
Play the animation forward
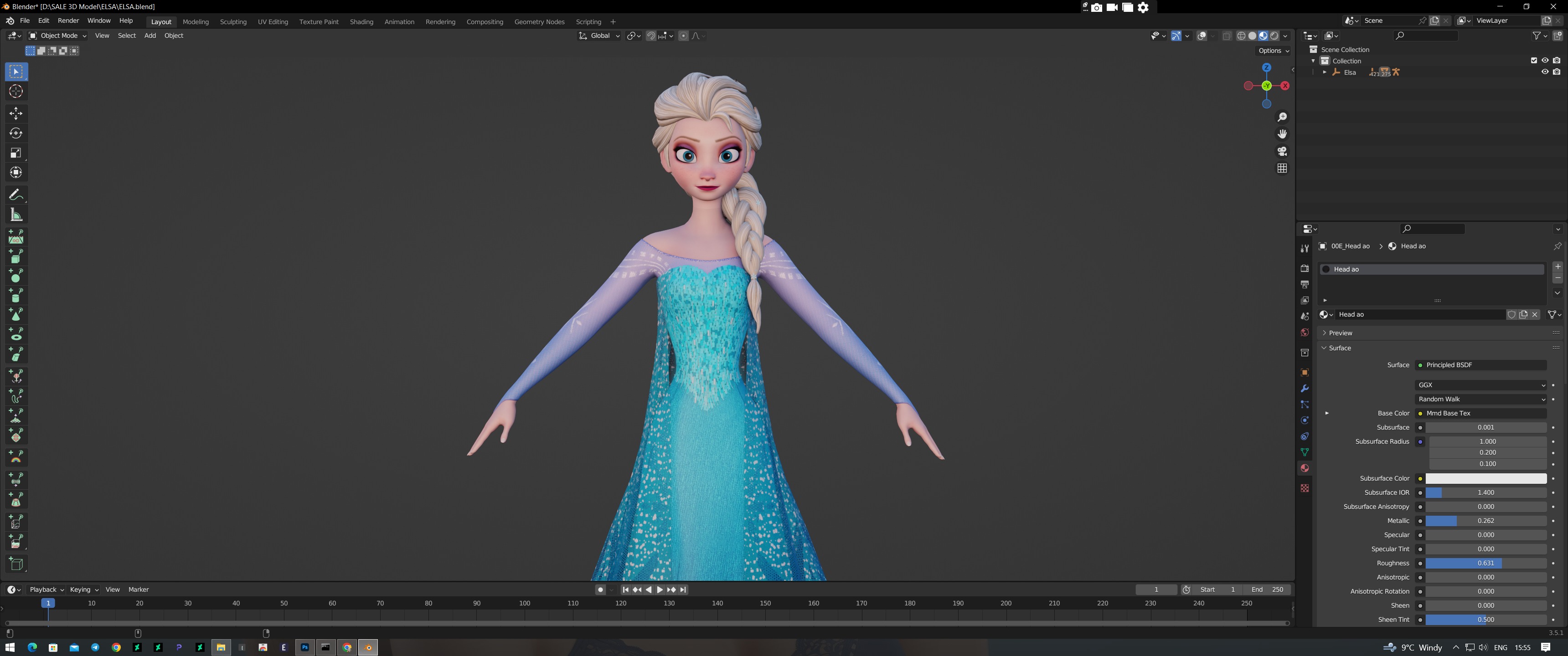660,589
